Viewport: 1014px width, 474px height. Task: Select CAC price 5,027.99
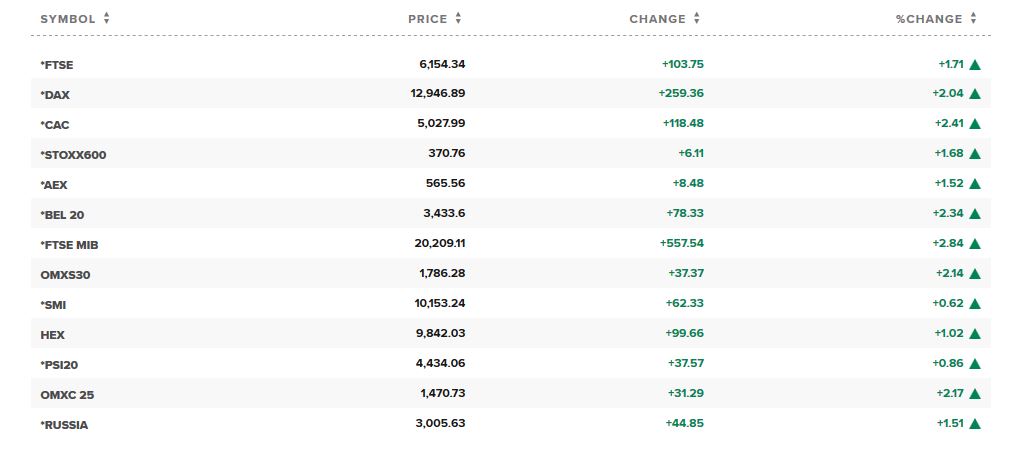442,123
